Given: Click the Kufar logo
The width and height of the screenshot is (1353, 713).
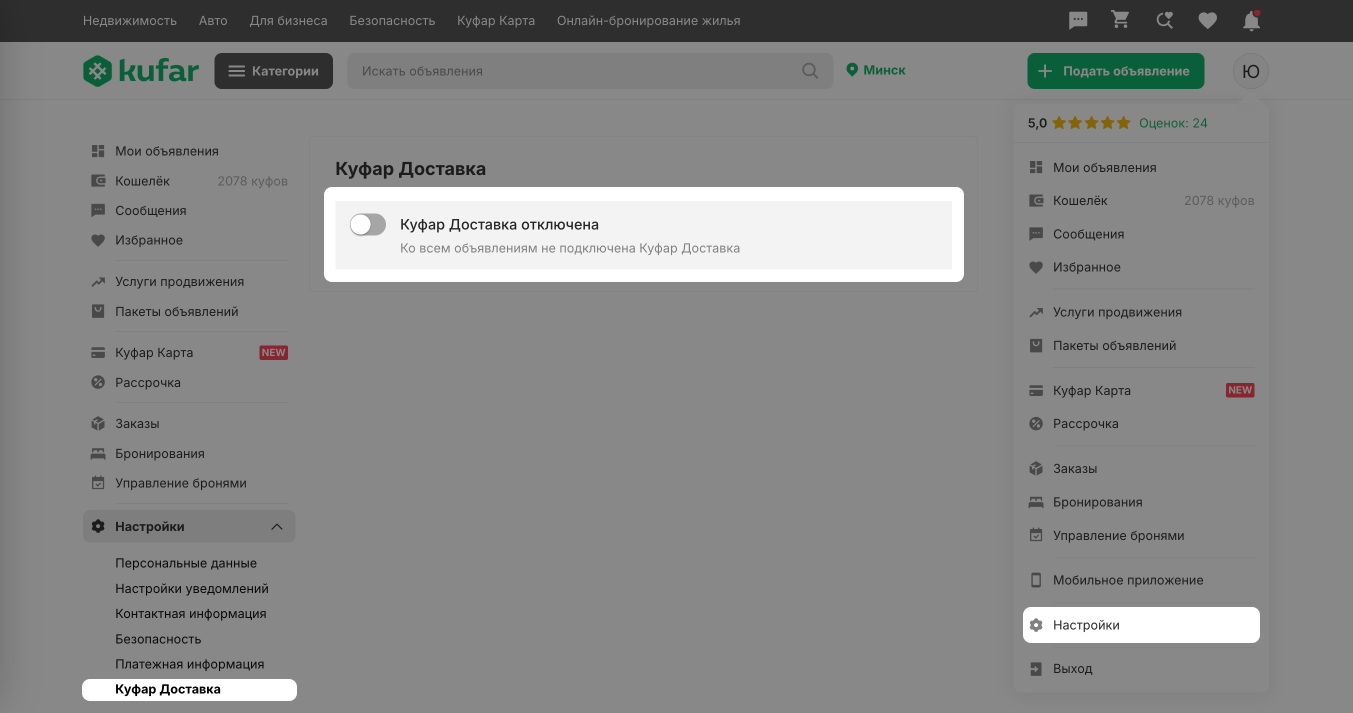Looking at the screenshot, I should click(x=141, y=71).
